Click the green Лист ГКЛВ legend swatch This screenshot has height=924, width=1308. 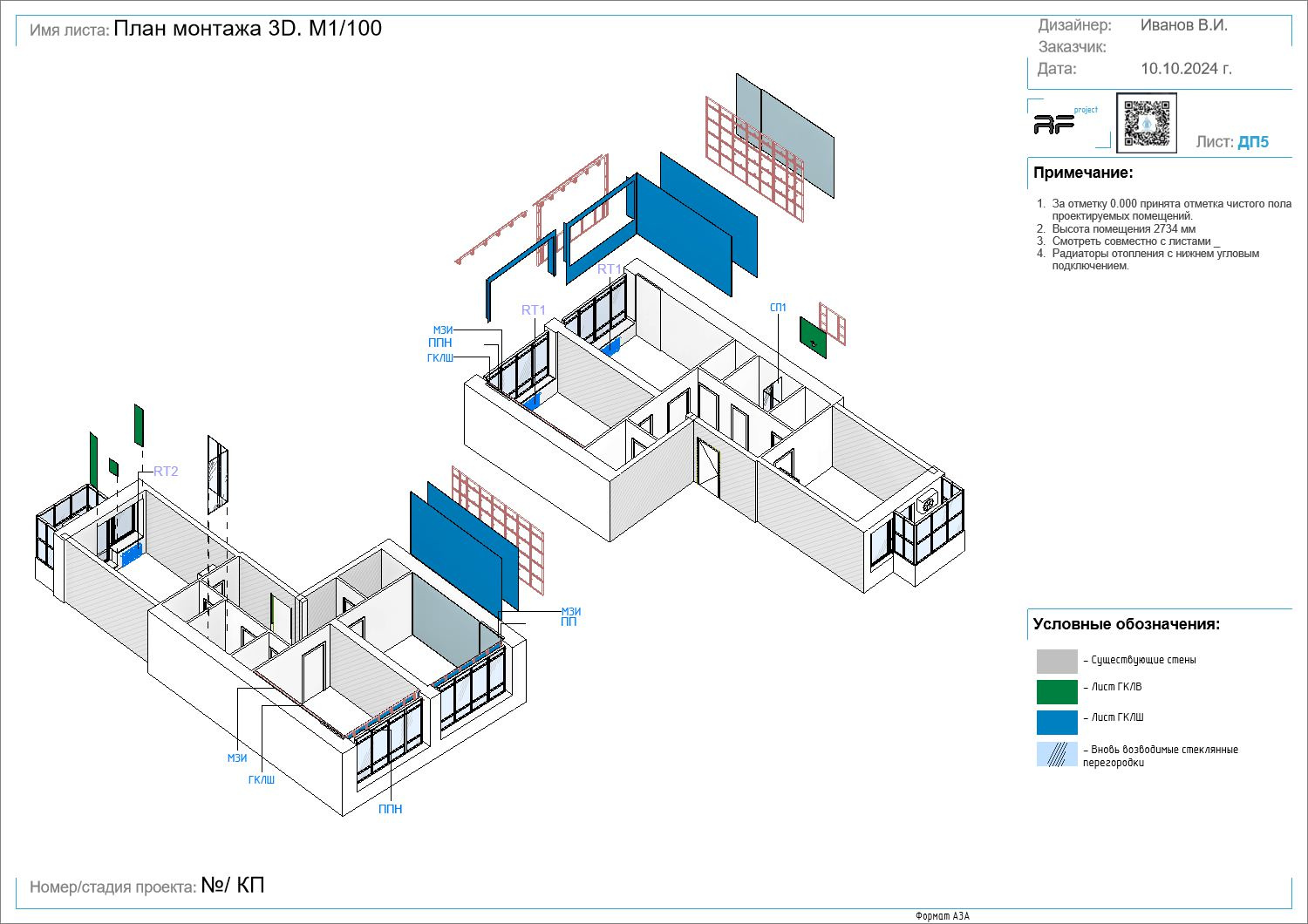click(x=1057, y=691)
